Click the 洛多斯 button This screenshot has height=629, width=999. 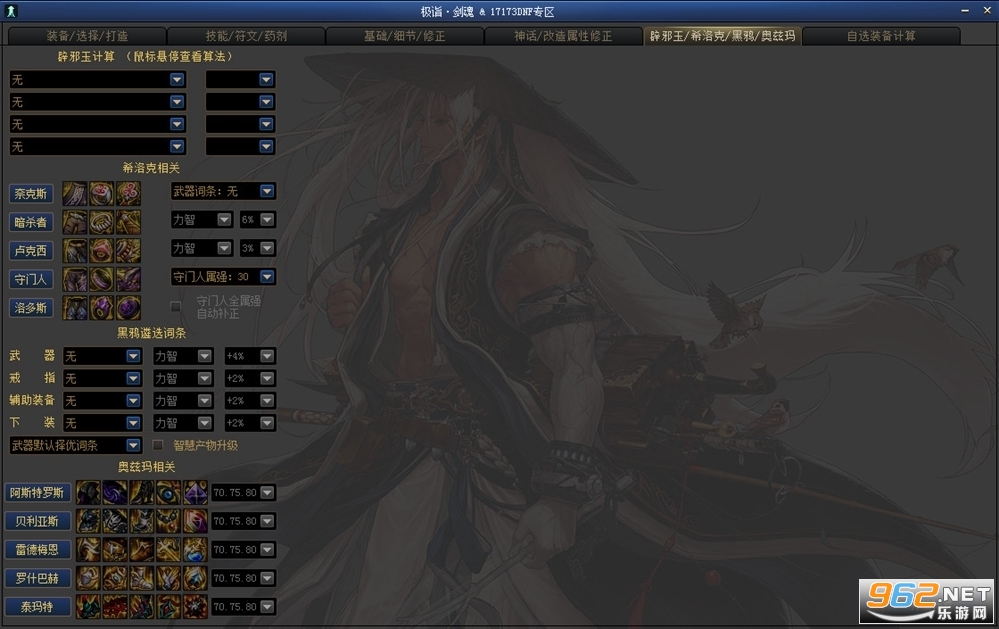pos(31,308)
